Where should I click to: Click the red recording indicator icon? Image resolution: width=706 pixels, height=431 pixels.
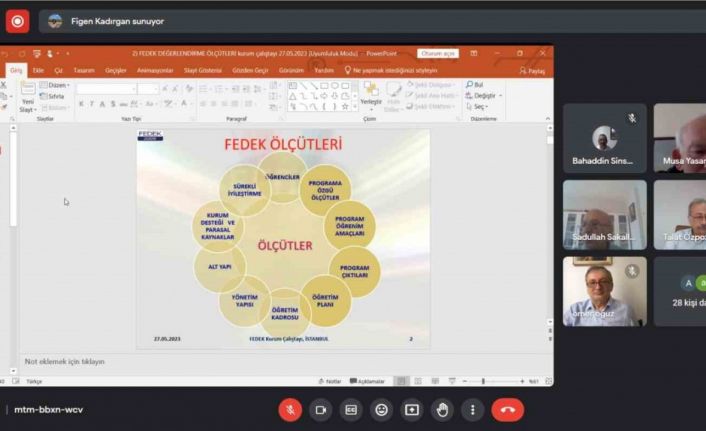point(17,21)
